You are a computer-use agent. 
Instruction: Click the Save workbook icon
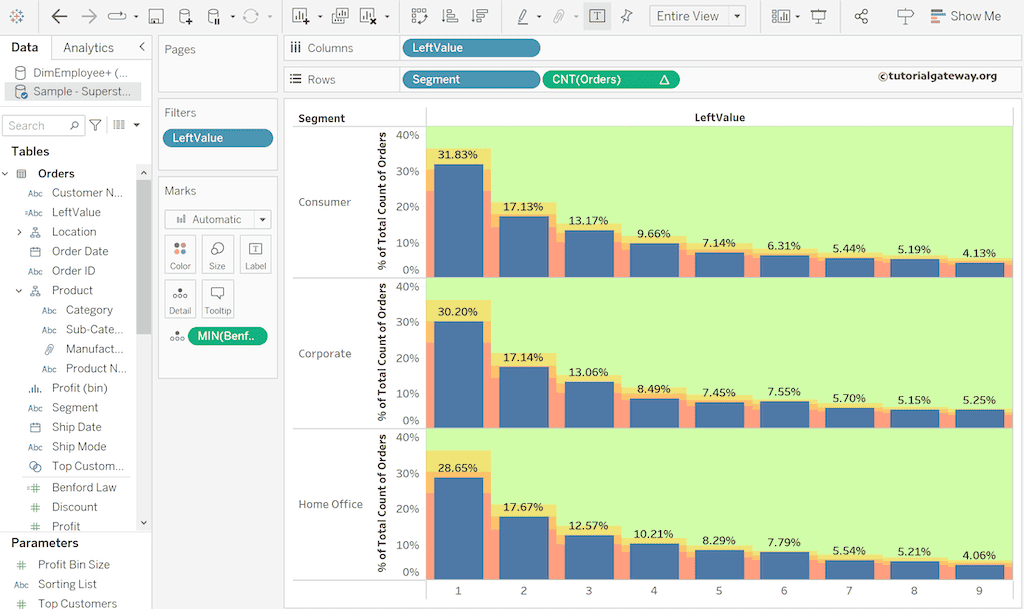(x=155, y=15)
